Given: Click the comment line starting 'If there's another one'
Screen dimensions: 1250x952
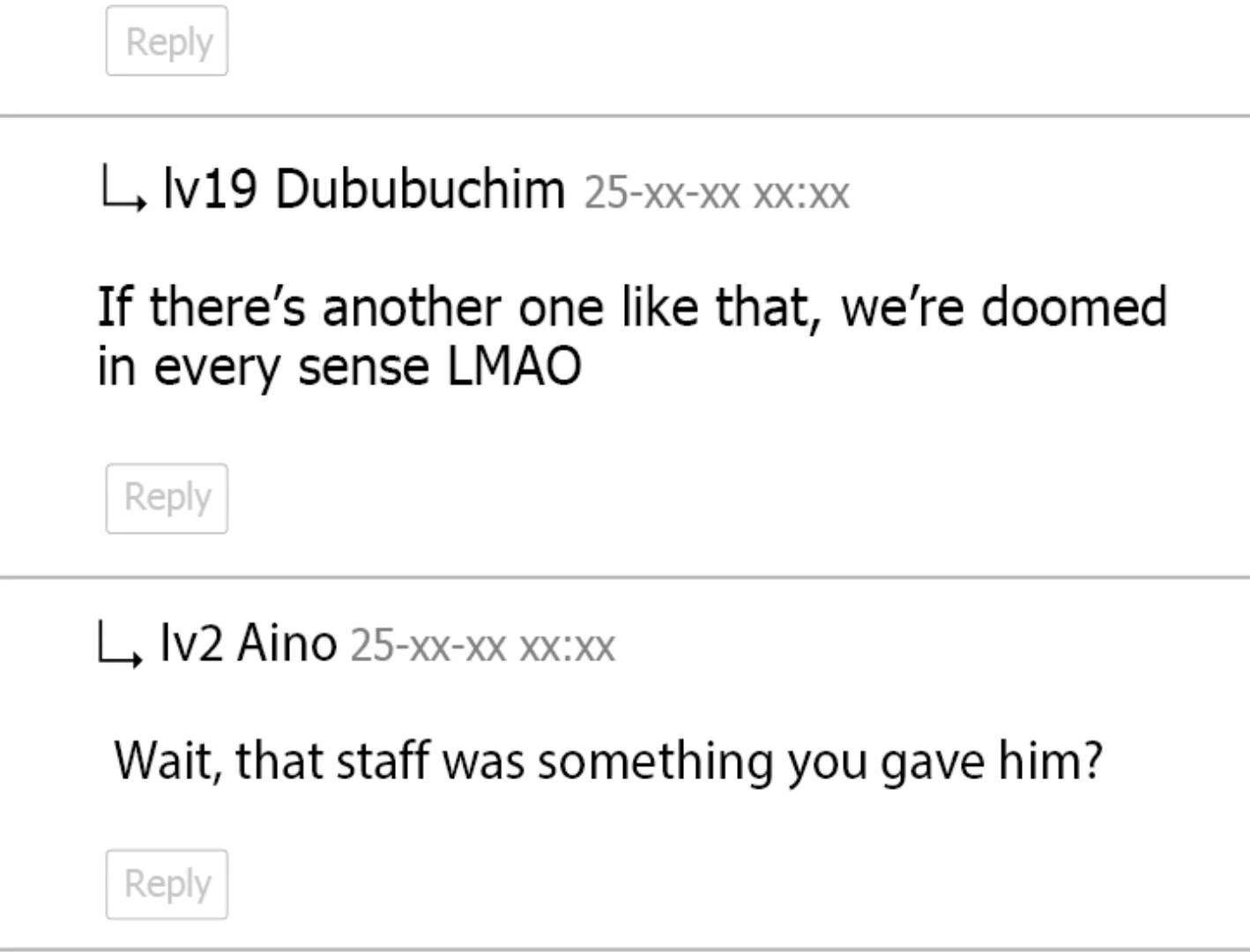Looking at the screenshot, I should click(632, 308).
